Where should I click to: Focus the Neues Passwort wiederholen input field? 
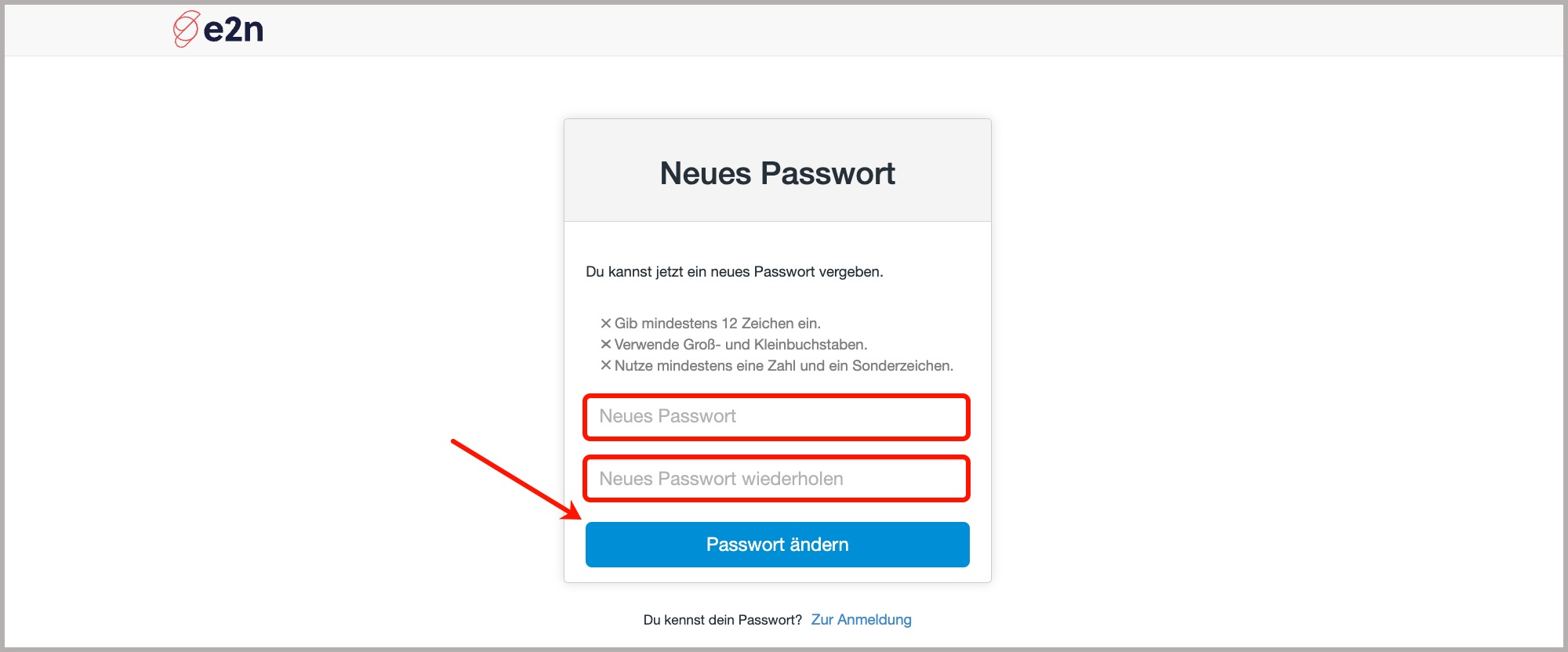coord(777,478)
